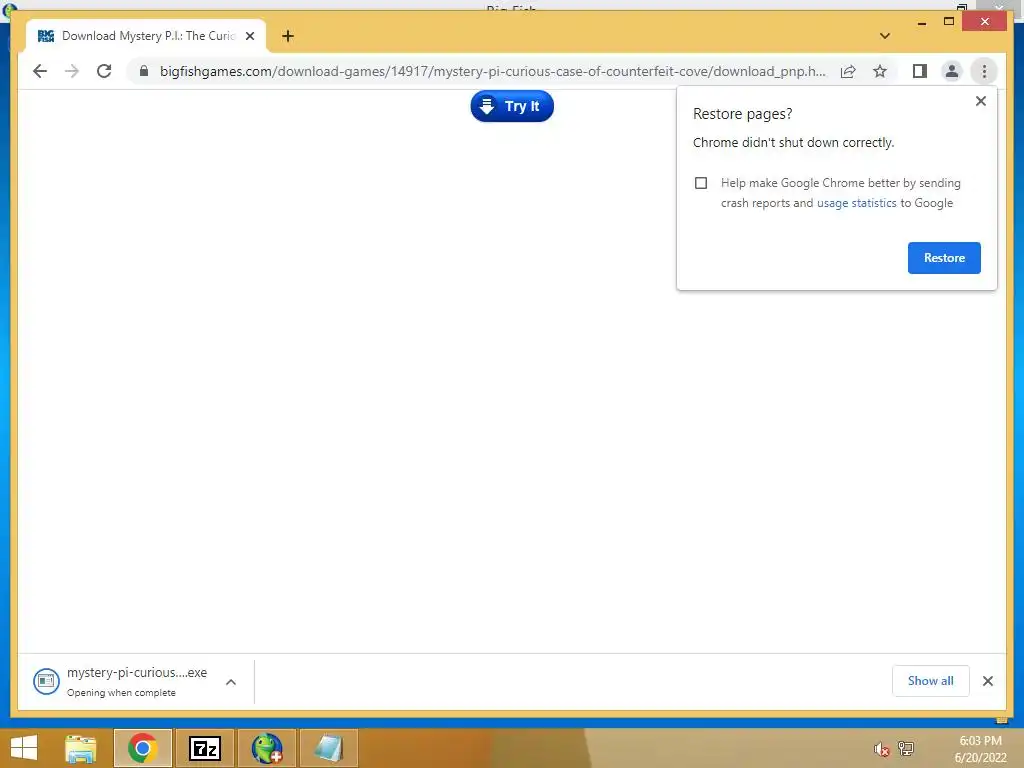Open the Chrome profile menu
This screenshot has height=768, width=1024.
pyautogui.click(x=952, y=71)
